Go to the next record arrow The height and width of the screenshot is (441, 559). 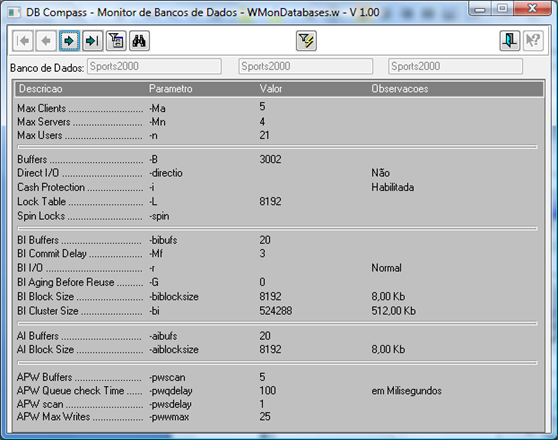(x=69, y=41)
